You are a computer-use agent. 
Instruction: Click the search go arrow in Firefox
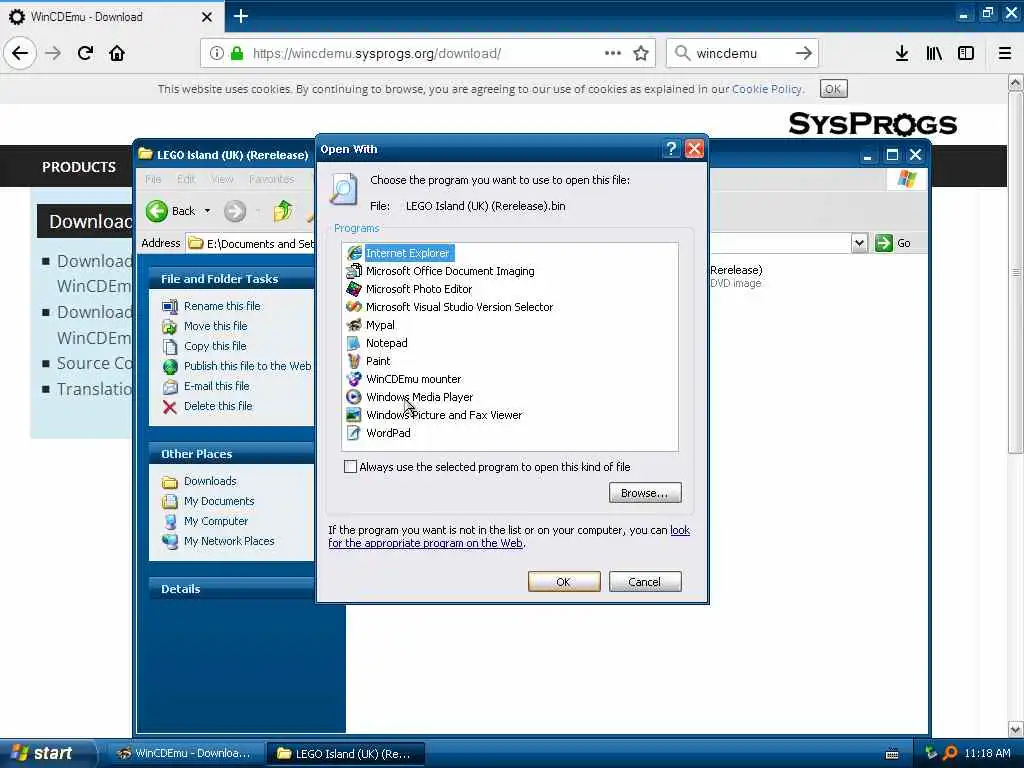804,53
